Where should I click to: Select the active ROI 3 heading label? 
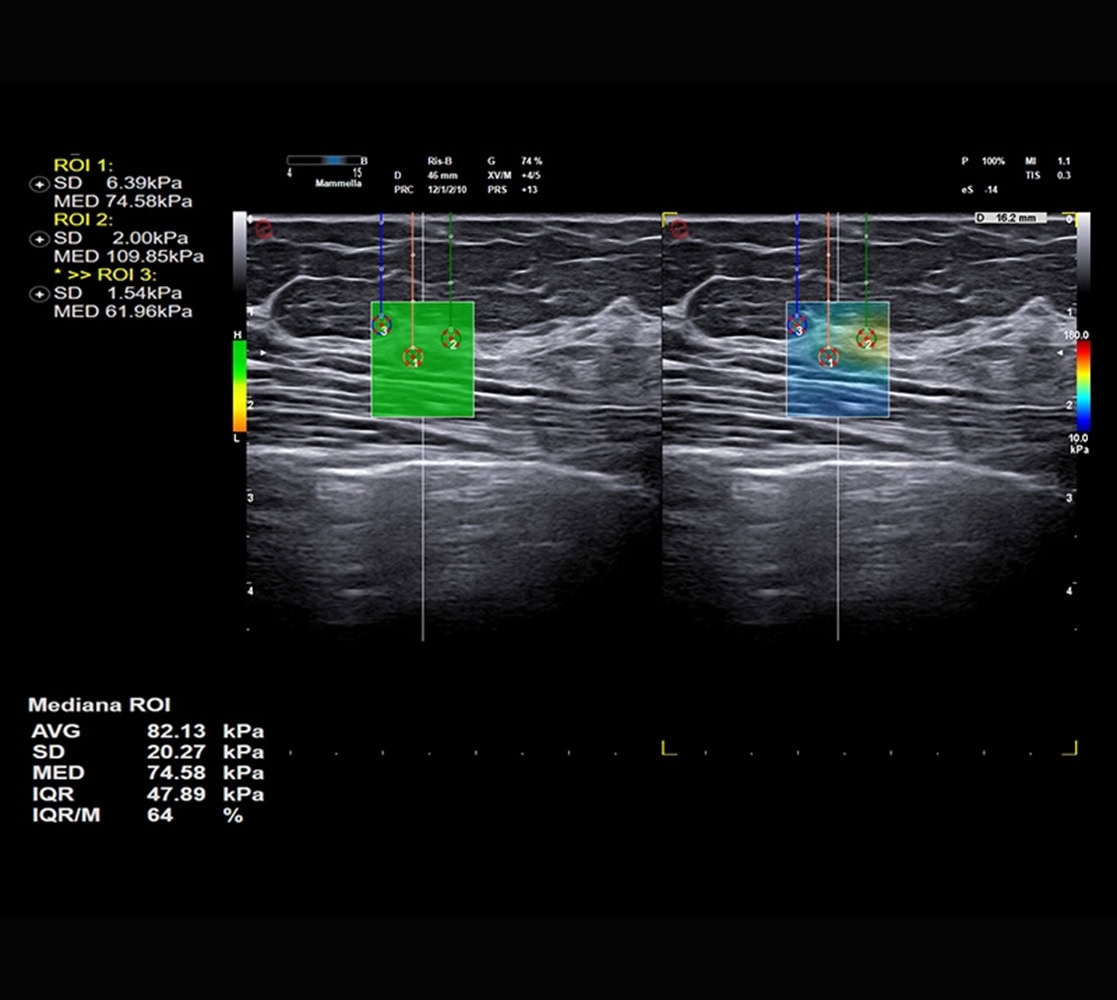(96, 275)
